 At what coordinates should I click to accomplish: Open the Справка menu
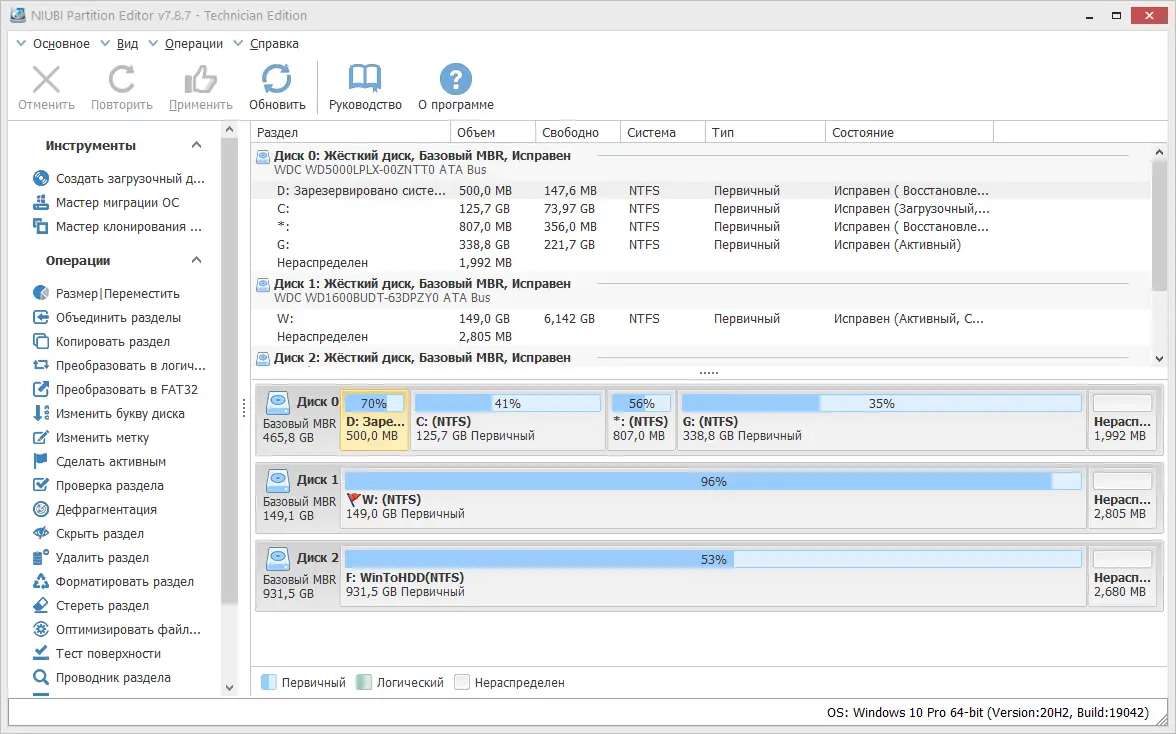[x=273, y=44]
